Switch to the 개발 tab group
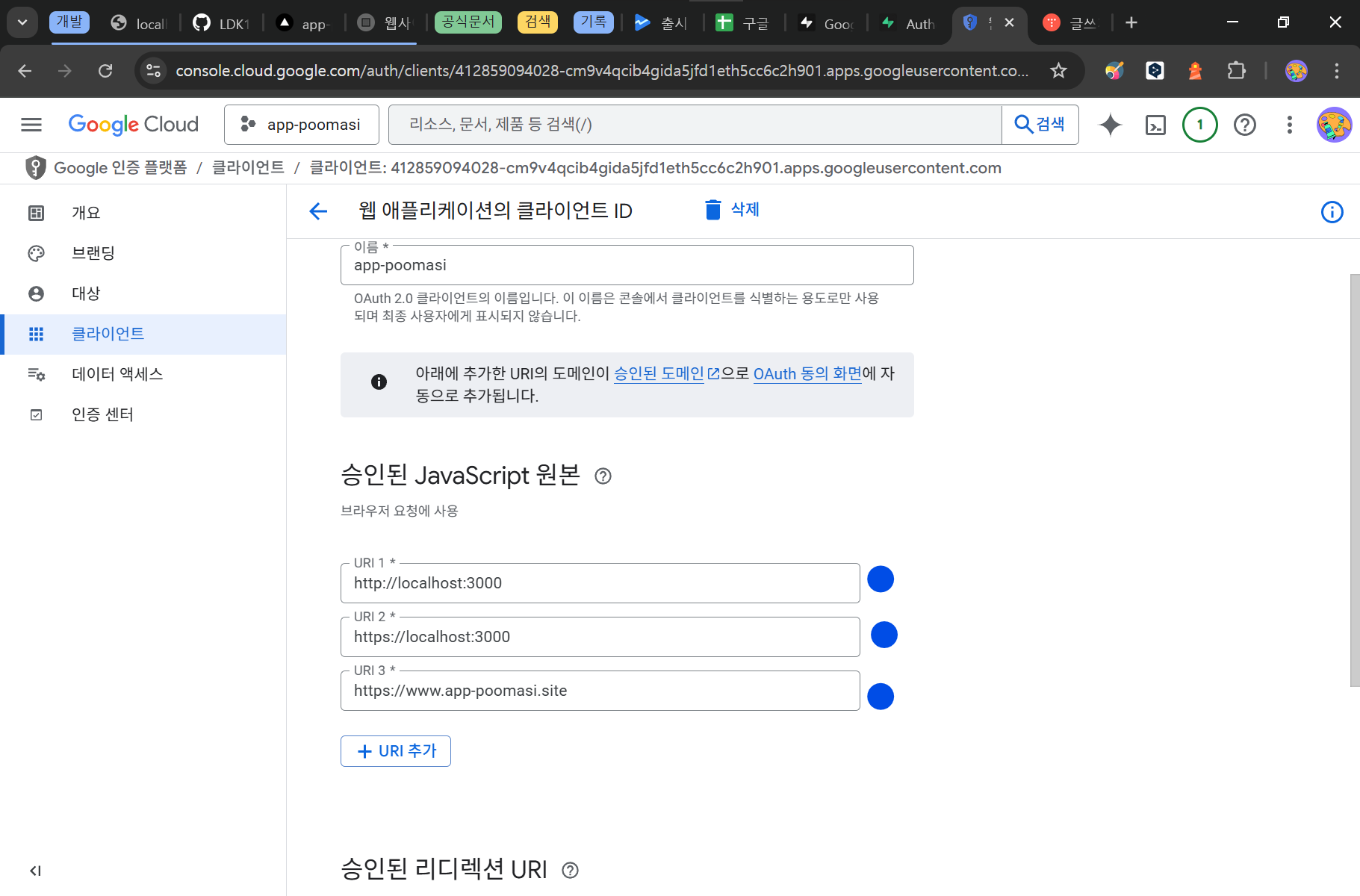The height and width of the screenshot is (896, 1360). (69, 22)
